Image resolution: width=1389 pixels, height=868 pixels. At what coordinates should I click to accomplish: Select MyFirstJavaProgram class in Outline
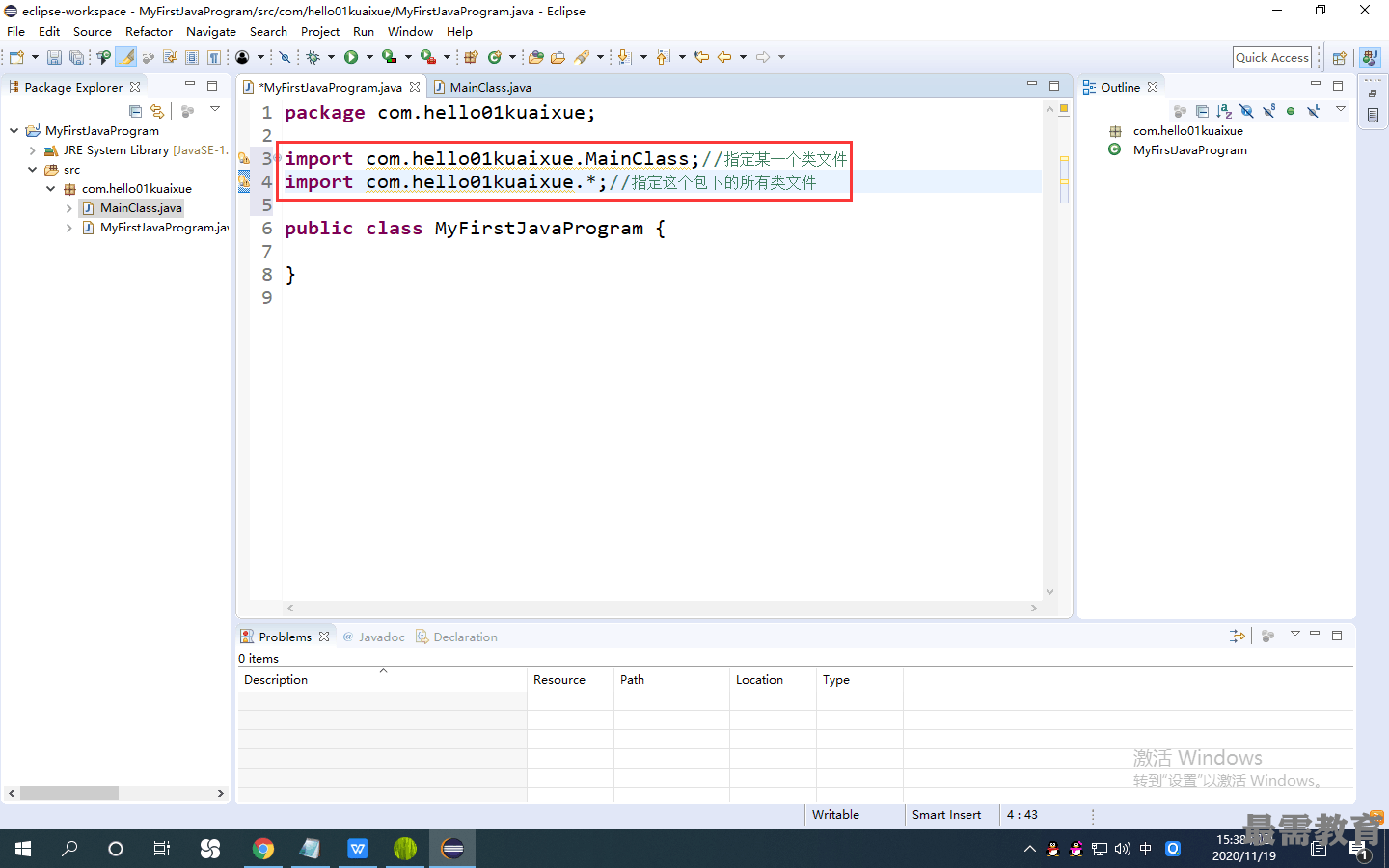coord(1189,150)
